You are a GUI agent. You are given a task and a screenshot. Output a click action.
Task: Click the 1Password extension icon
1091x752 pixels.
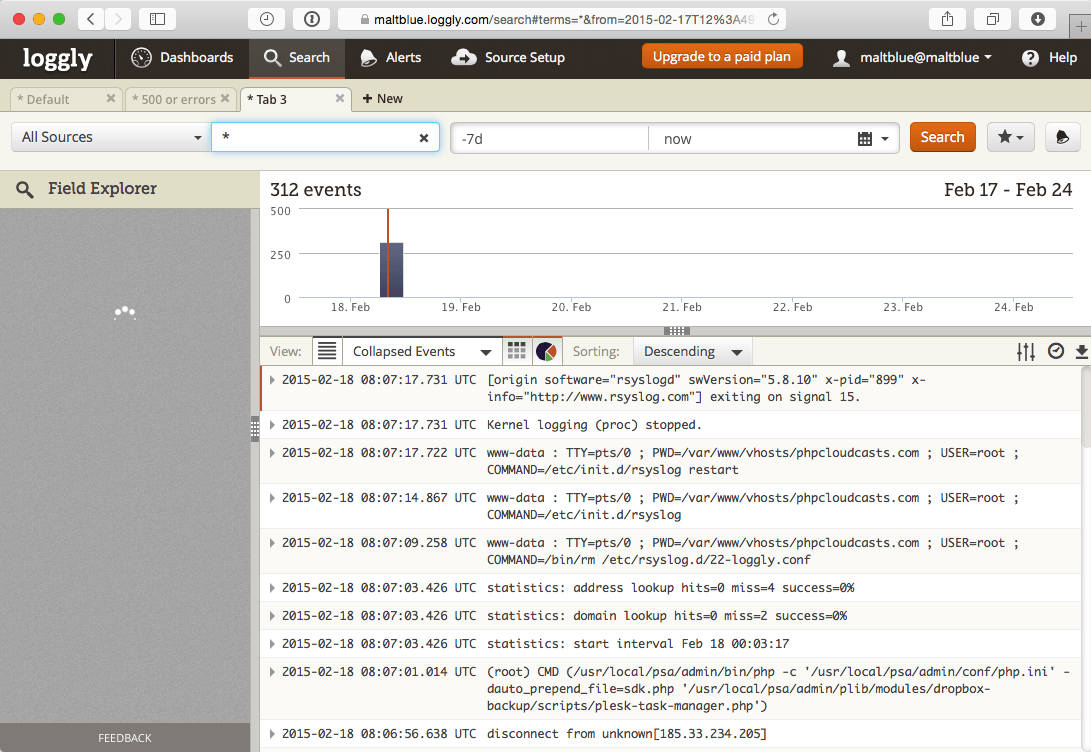click(312, 19)
